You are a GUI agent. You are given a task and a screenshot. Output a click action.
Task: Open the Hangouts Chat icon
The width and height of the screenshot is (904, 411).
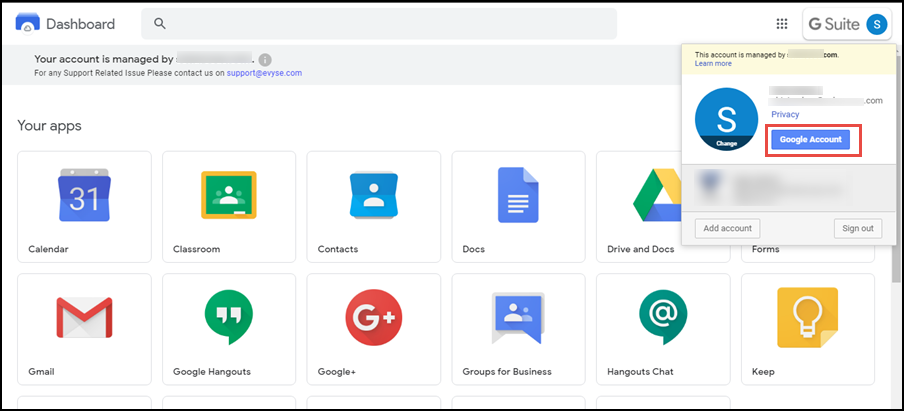(663, 317)
